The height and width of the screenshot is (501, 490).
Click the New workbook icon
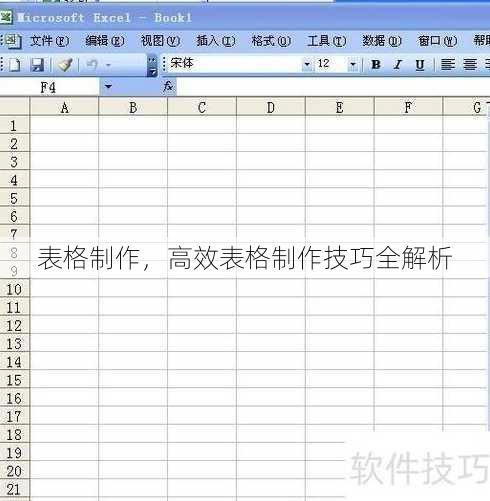click(x=14, y=65)
